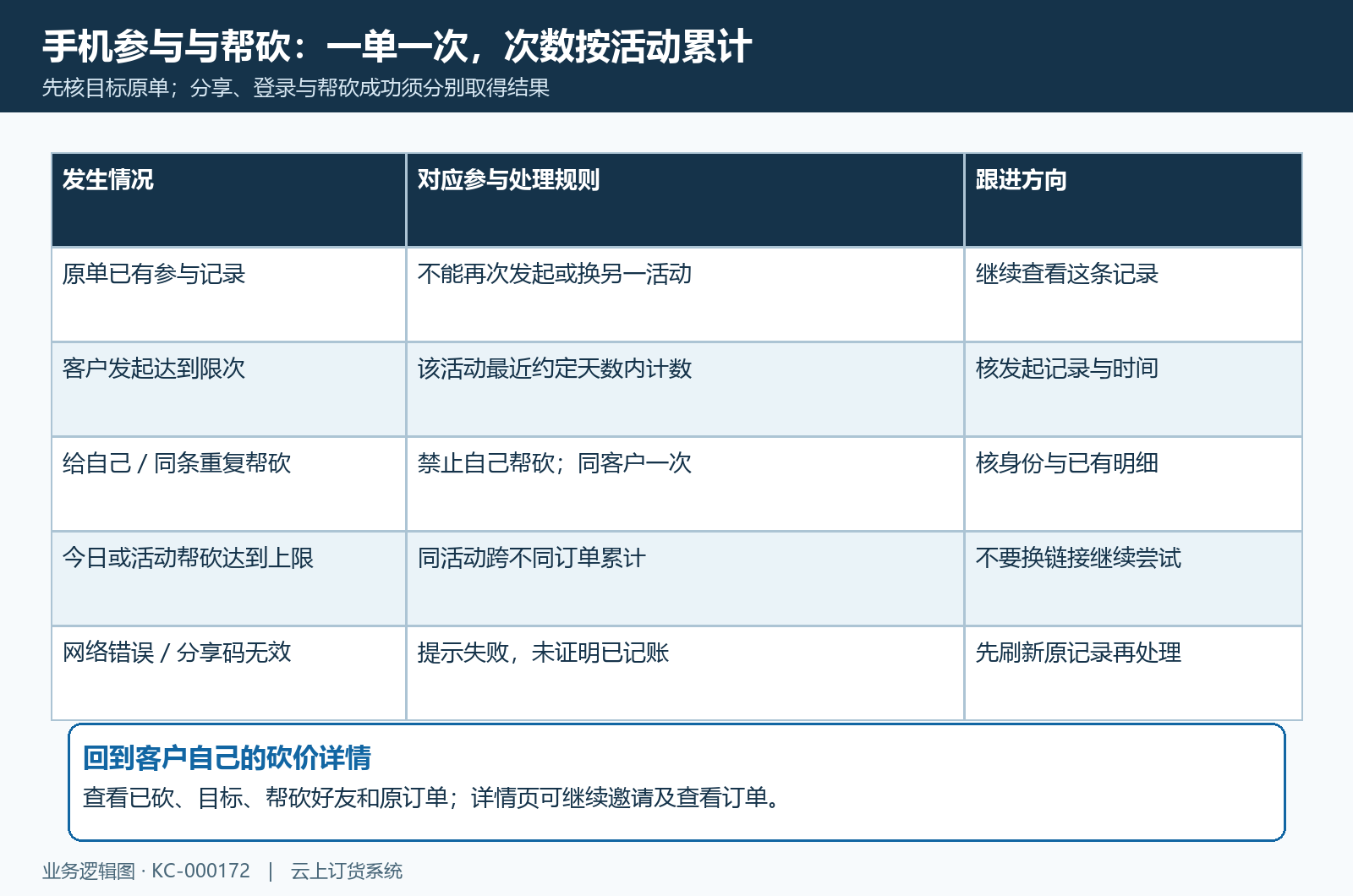Select the cell "原单已有参与记录"
This screenshot has width=1353, height=896.
point(229,295)
